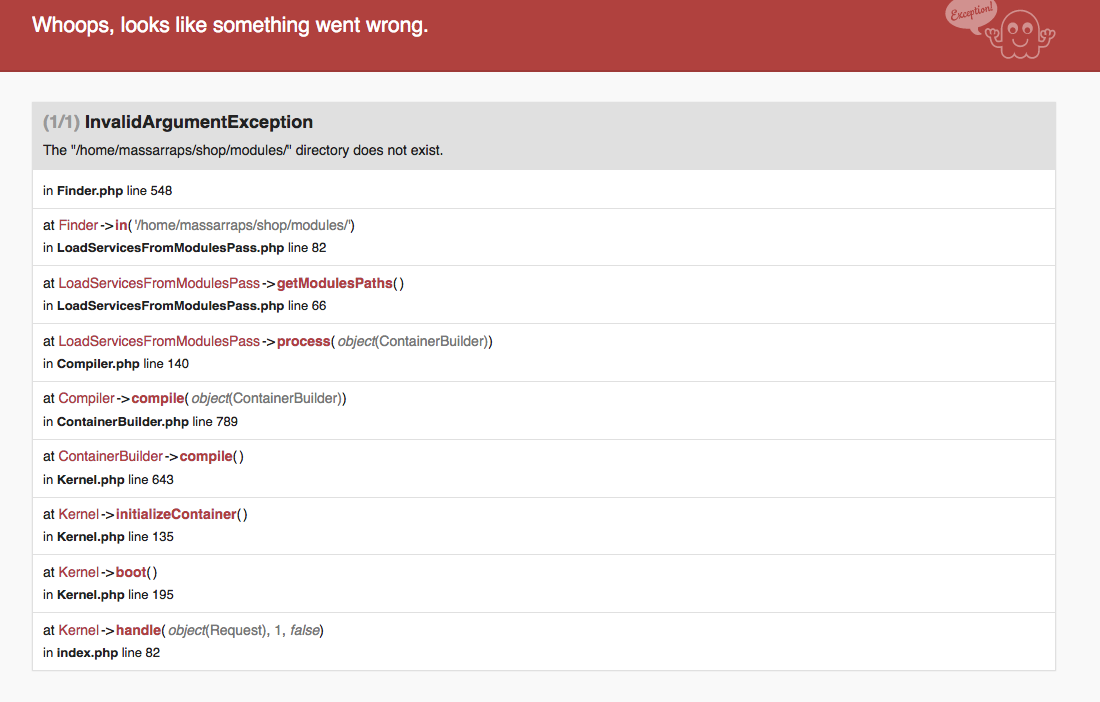Click the Kernel handle method

point(138,630)
